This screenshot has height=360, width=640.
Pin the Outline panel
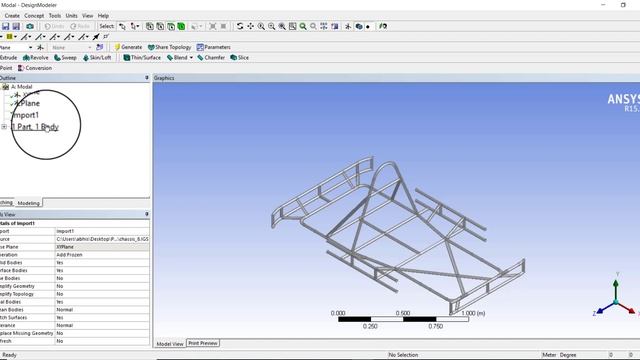tap(147, 78)
